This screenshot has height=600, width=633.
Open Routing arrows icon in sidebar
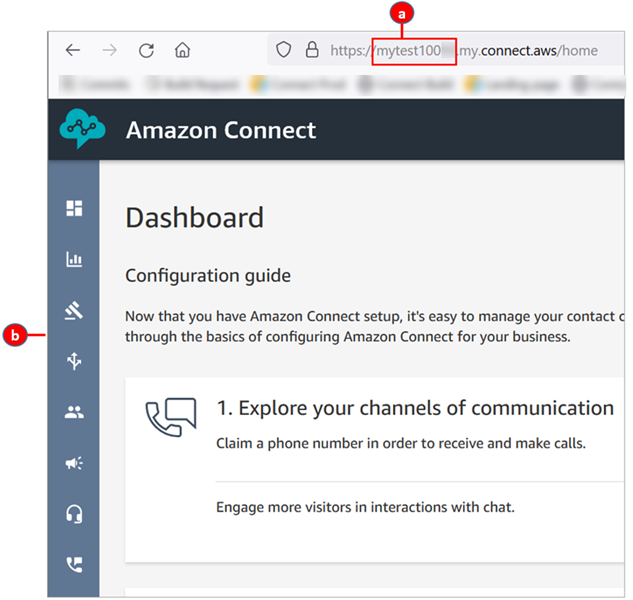coord(74,361)
